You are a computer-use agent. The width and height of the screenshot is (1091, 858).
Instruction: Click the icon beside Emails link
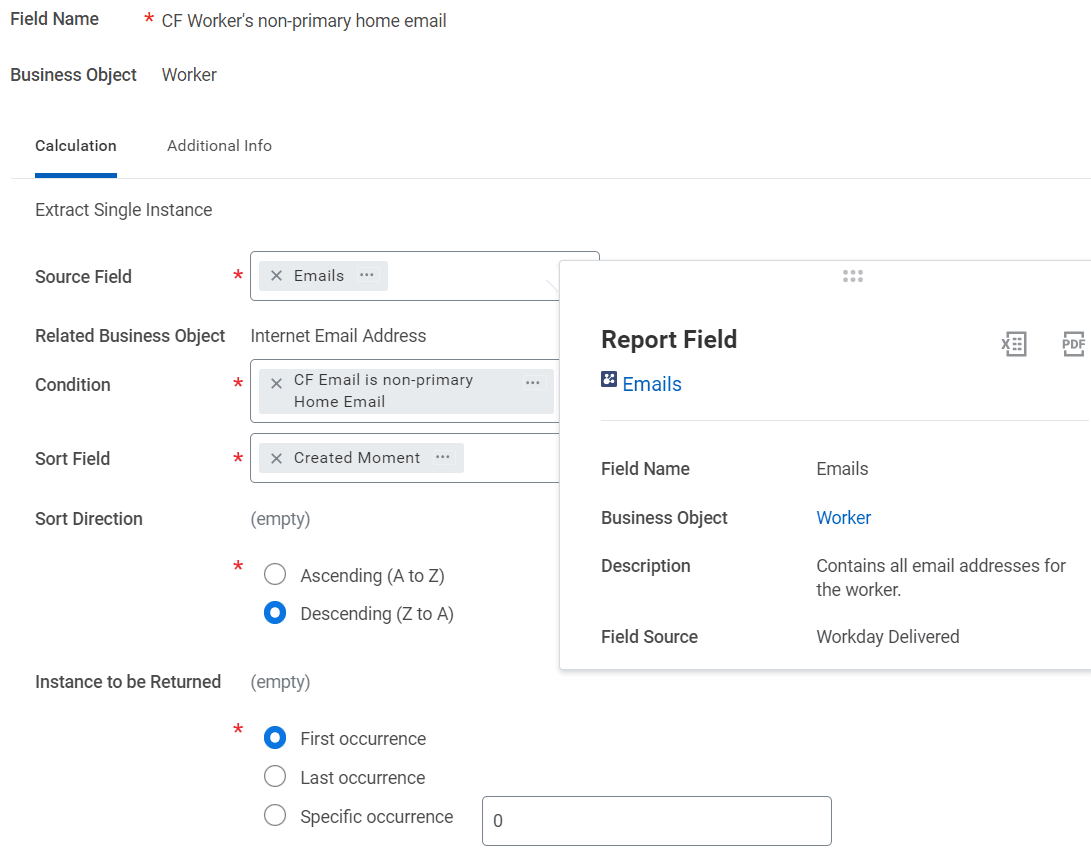[609, 379]
